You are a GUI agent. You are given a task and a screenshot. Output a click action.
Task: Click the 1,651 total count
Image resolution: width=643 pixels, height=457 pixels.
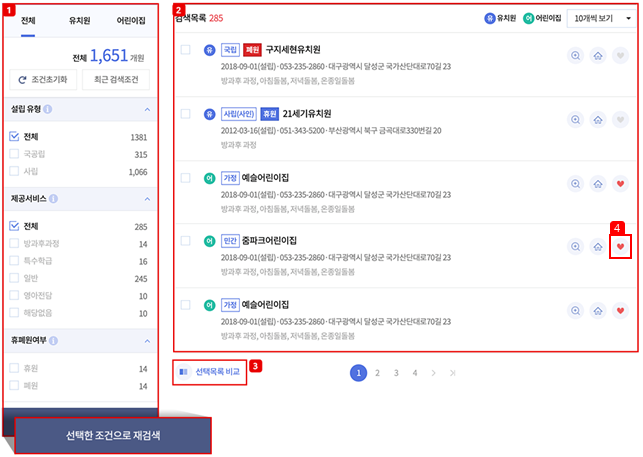[109, 55]
